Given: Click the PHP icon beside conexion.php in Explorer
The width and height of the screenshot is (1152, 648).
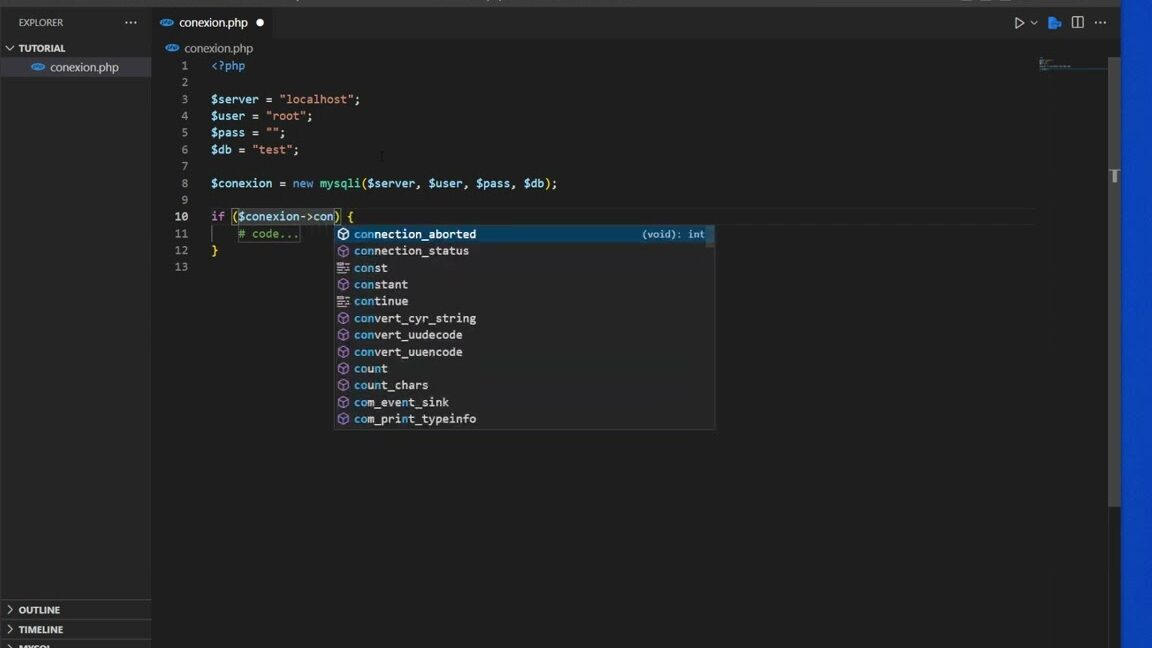Looking at the screenshot, I should point(37,67).
